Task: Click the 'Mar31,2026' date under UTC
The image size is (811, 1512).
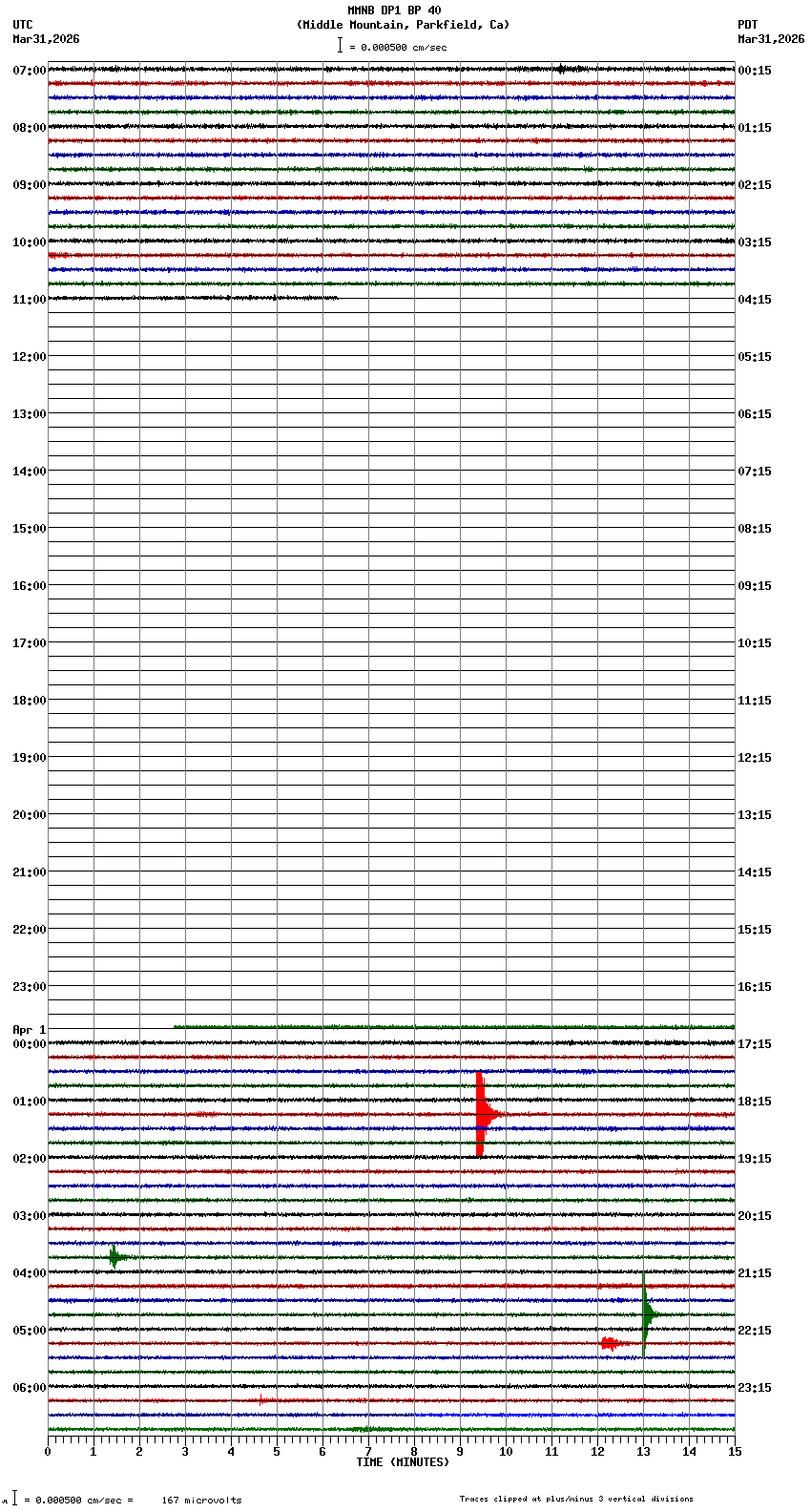Action: [46, 39]
